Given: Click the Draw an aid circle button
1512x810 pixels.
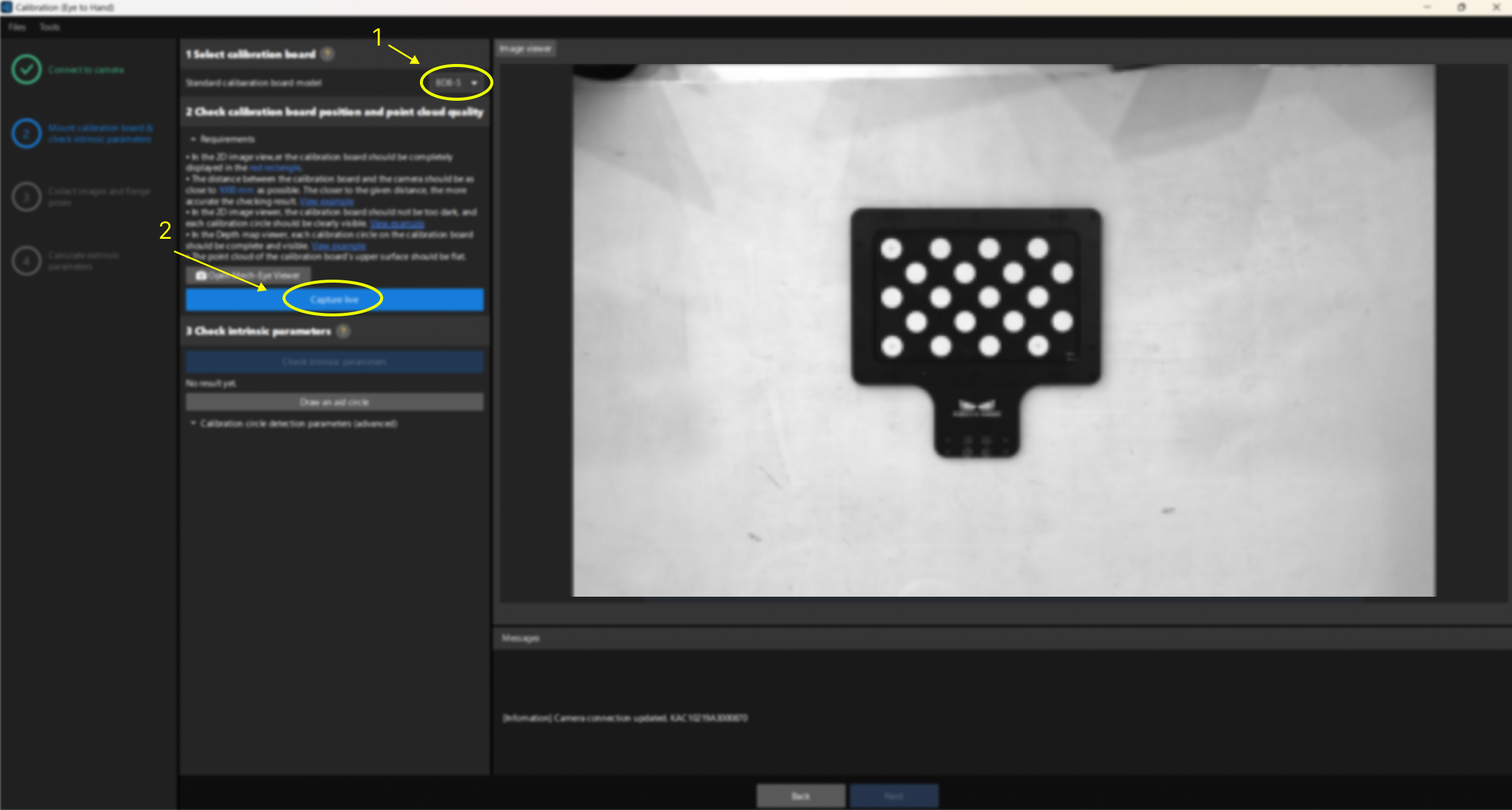Looking at the screenshot, I should click(x=334, y=402).
